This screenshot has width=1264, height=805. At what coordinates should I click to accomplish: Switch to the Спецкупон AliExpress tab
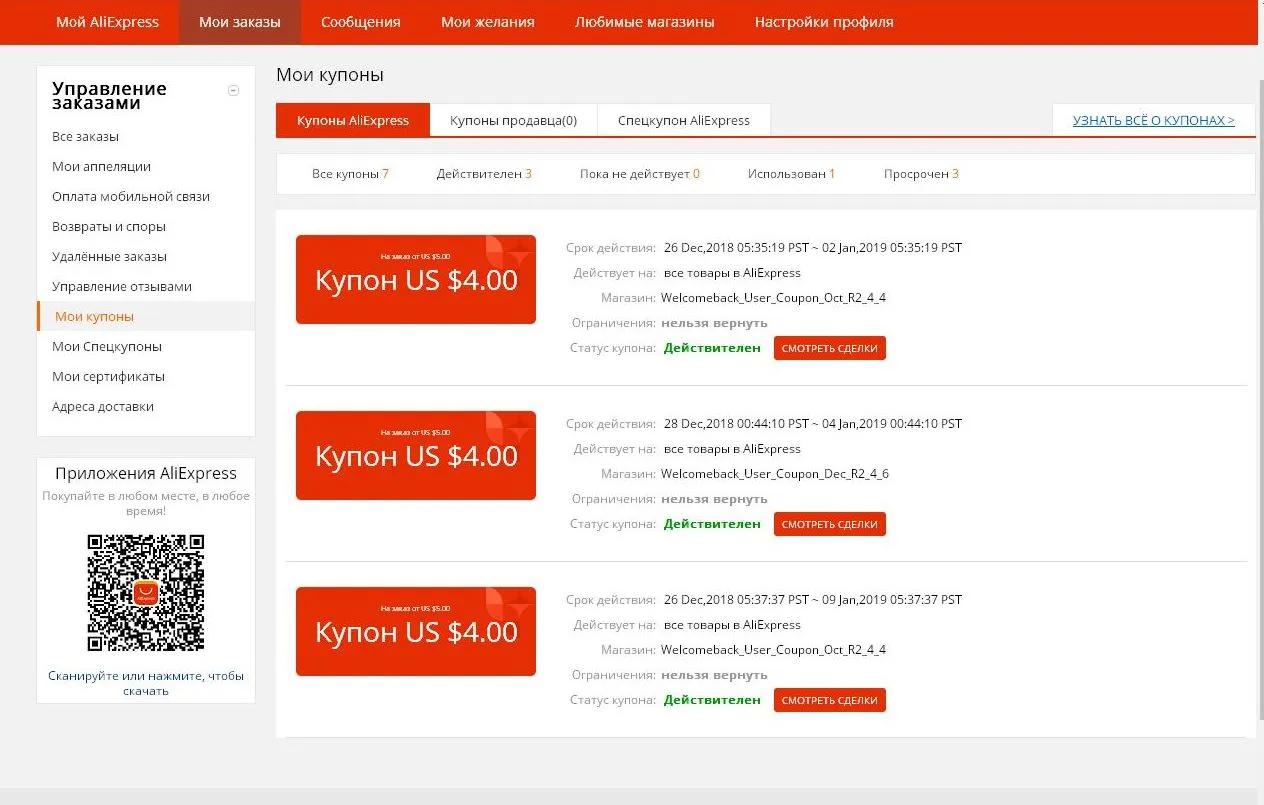click(x=684, y=120)
